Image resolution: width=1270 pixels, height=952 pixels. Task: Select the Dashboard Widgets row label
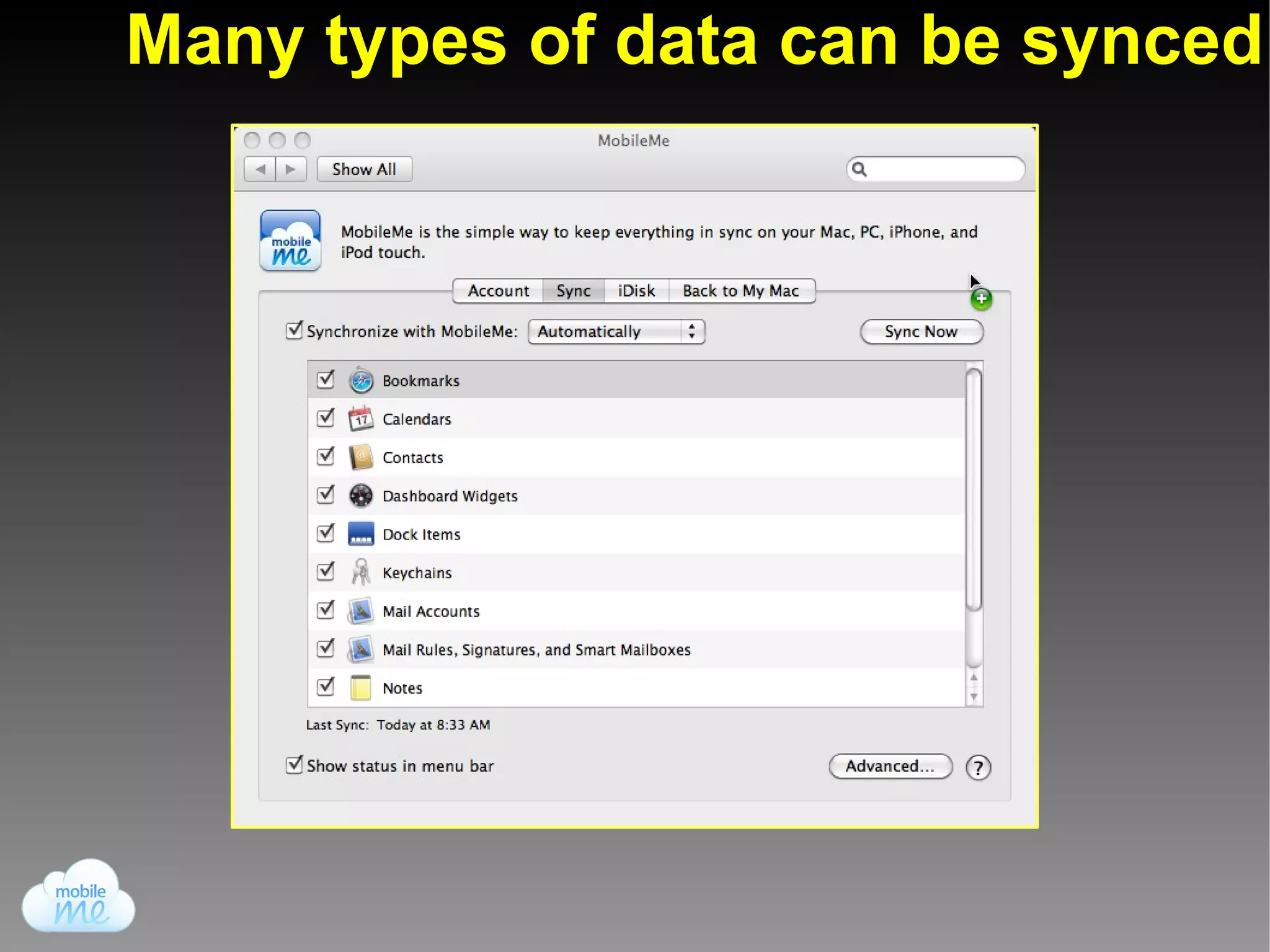[450, 496]
